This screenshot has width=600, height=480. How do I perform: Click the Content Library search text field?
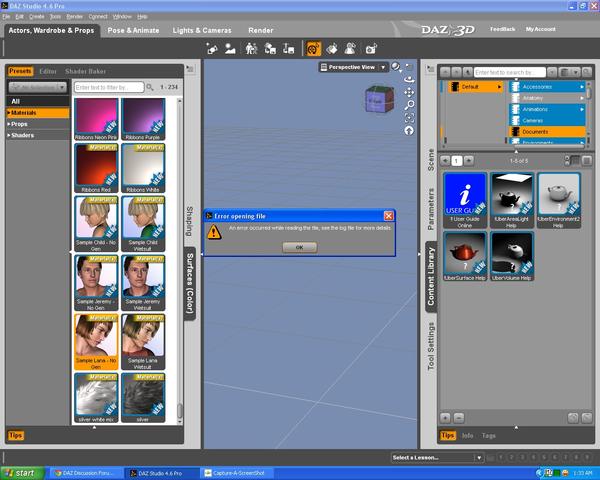[x=510, y=72]
